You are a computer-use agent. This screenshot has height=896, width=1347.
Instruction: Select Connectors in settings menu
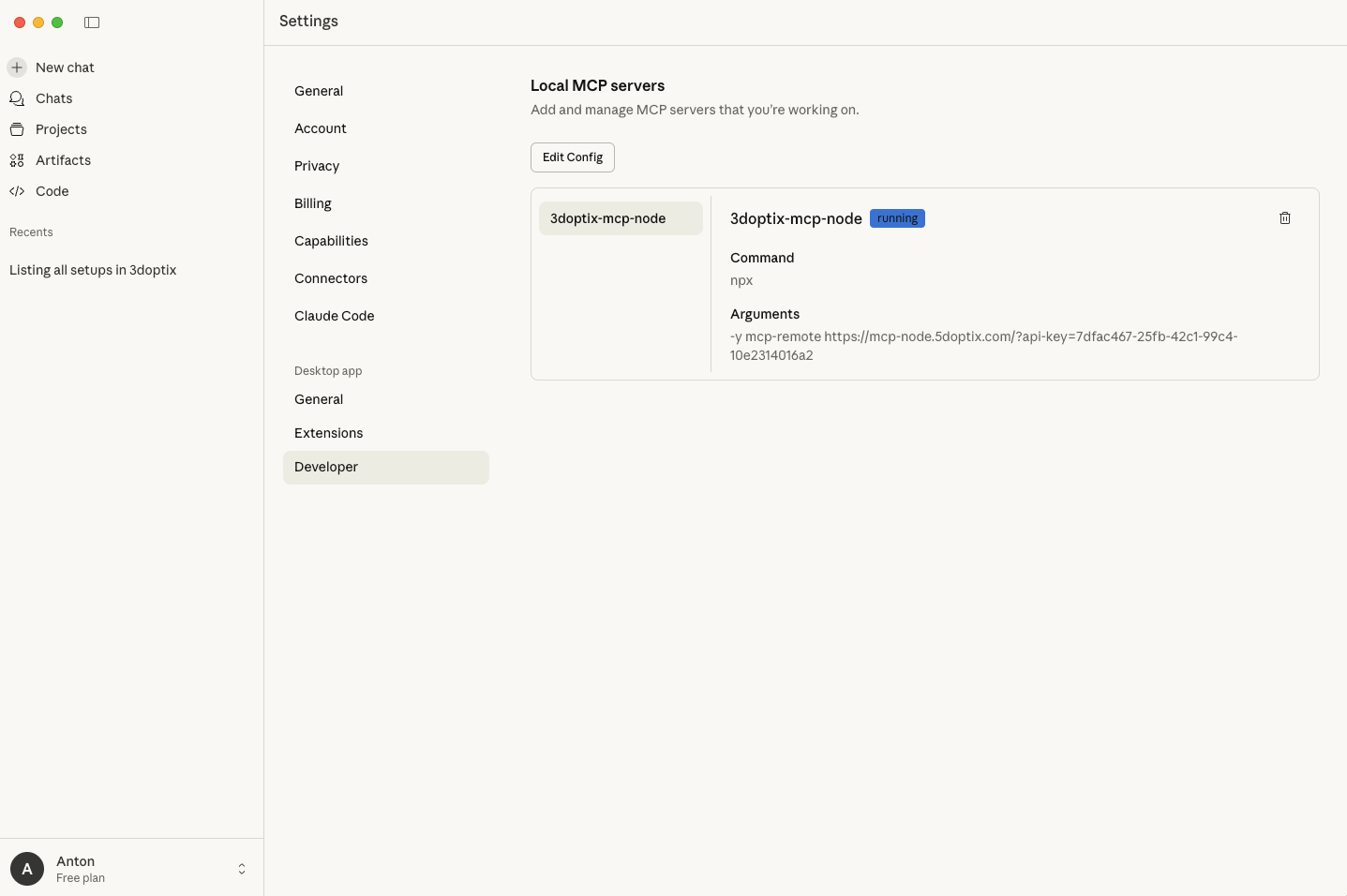click(x=331, y=278)
